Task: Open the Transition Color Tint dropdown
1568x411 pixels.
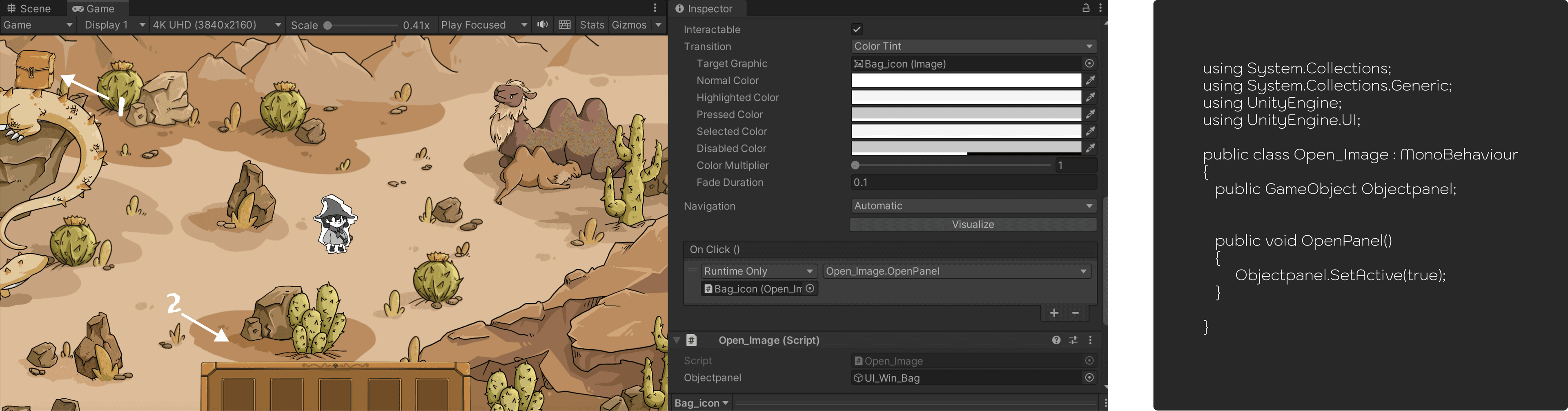Action: click(973, 46)
